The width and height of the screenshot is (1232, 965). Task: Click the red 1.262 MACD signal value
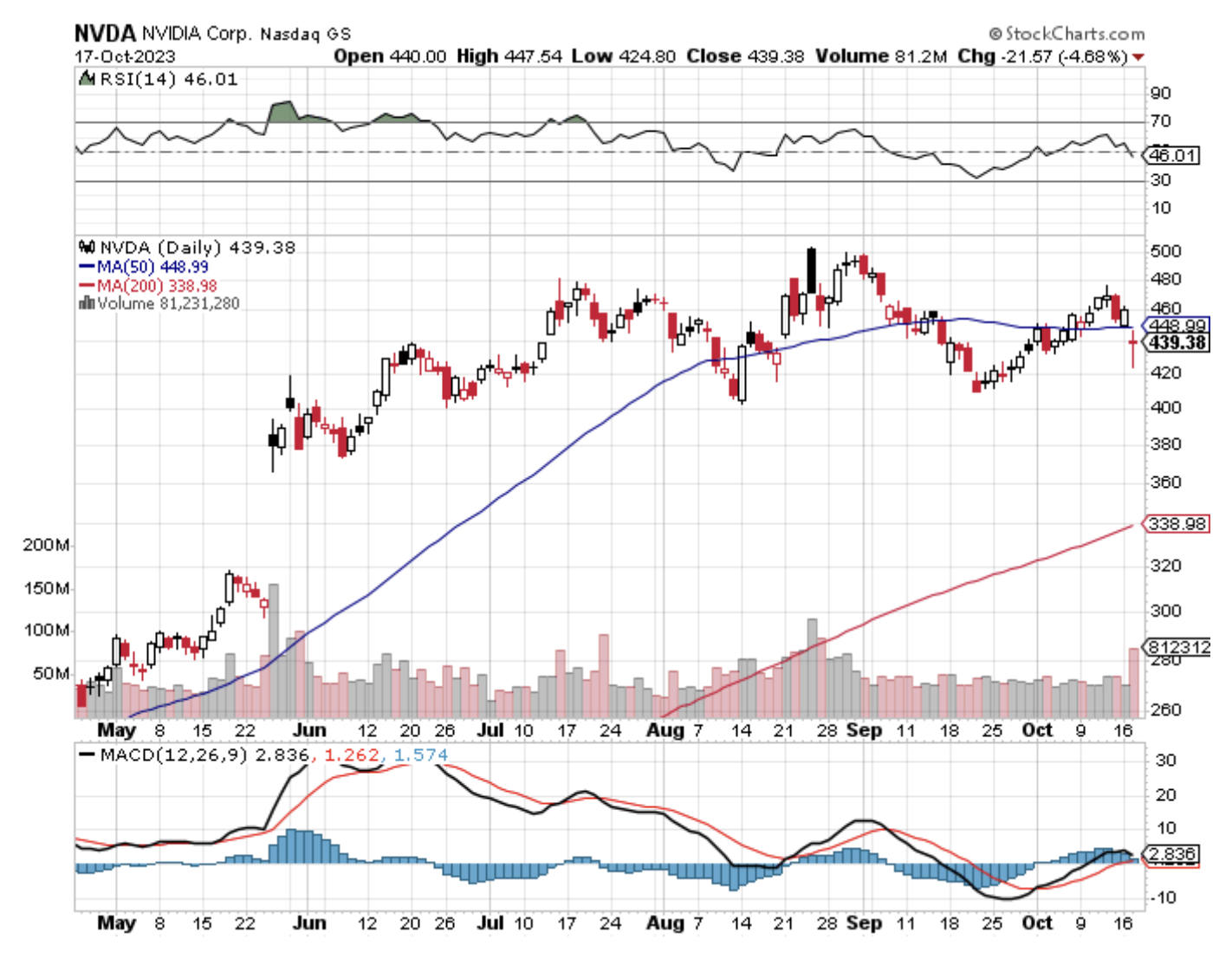pos(352,755)
